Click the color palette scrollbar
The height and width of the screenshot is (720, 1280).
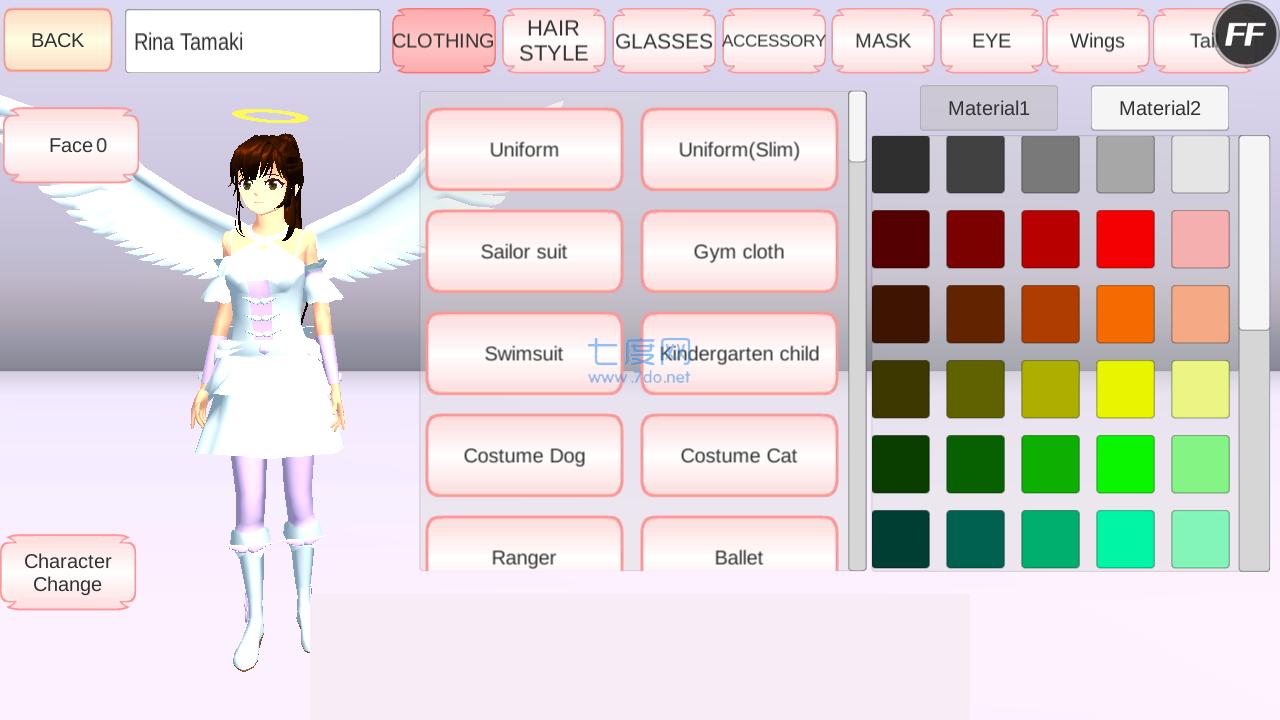(x=1254, y=234)
